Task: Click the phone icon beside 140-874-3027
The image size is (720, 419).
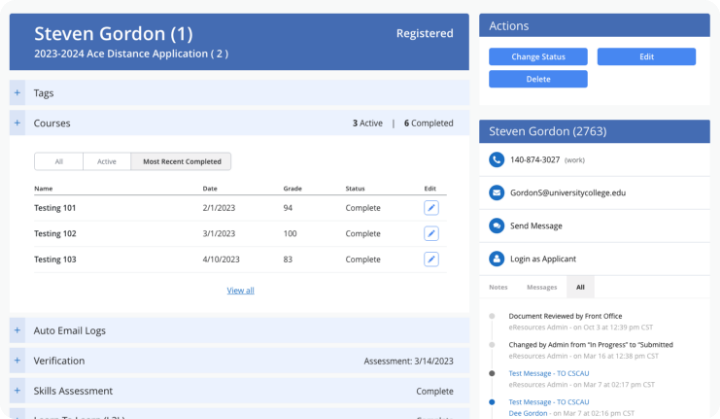Action: click(496, 159)
